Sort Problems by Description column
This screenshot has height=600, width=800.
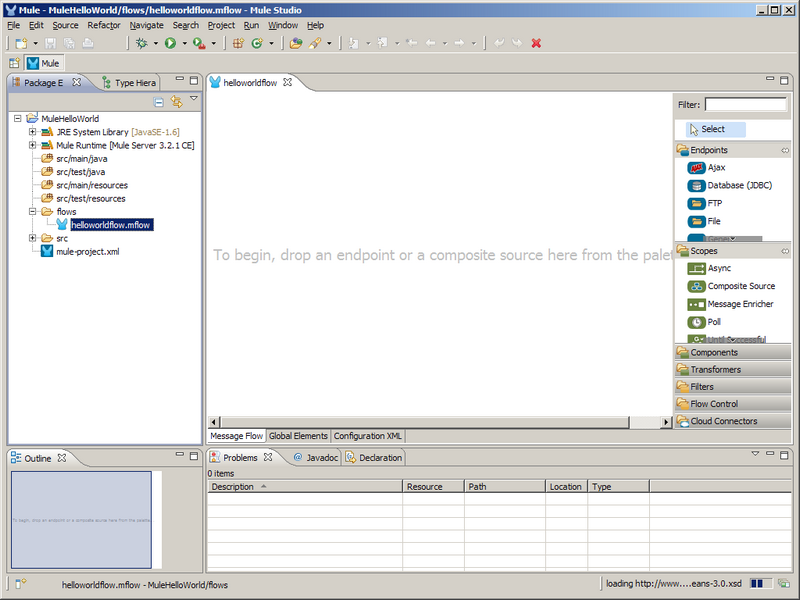(305, 487)
